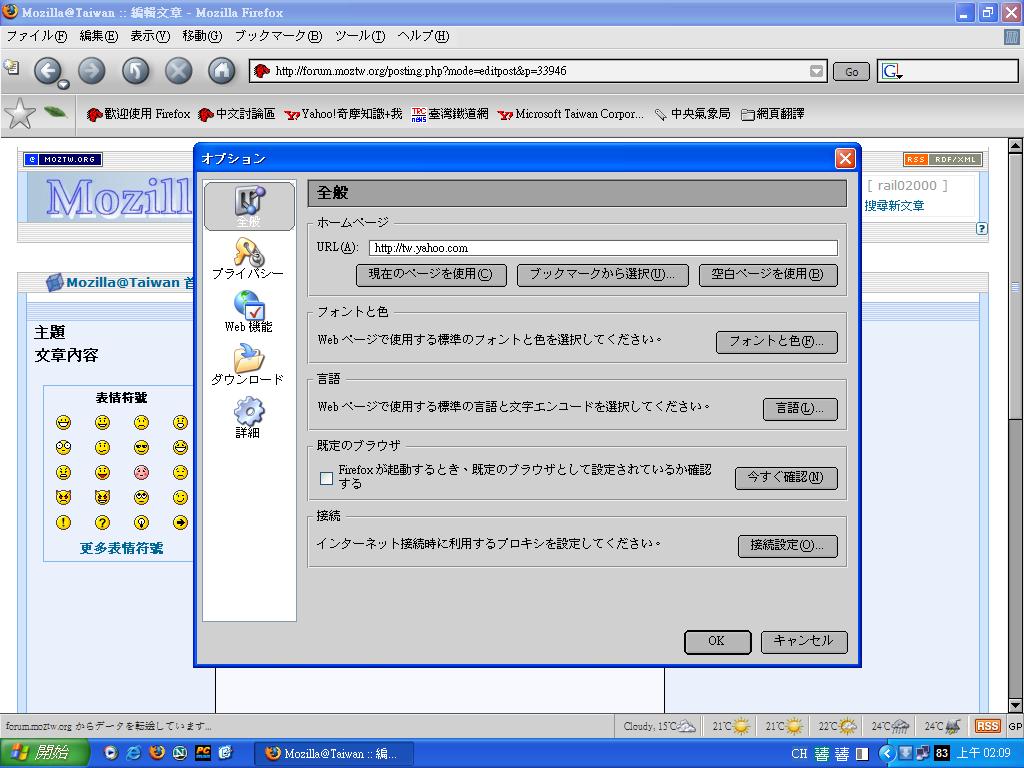
Task: Click the 接続設定 connection settings button
Action: point(787,545)
